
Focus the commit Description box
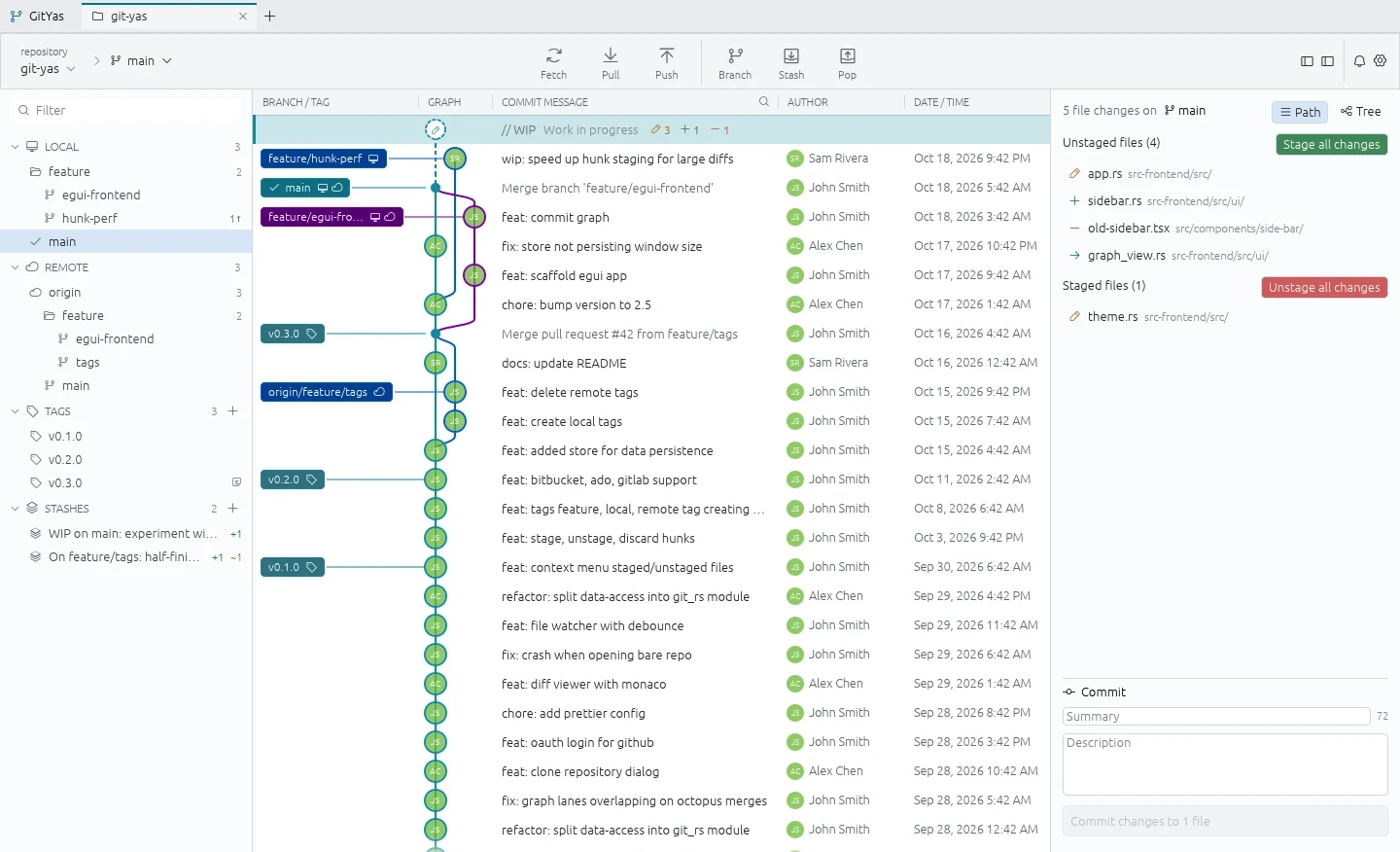pos(1225,764)
